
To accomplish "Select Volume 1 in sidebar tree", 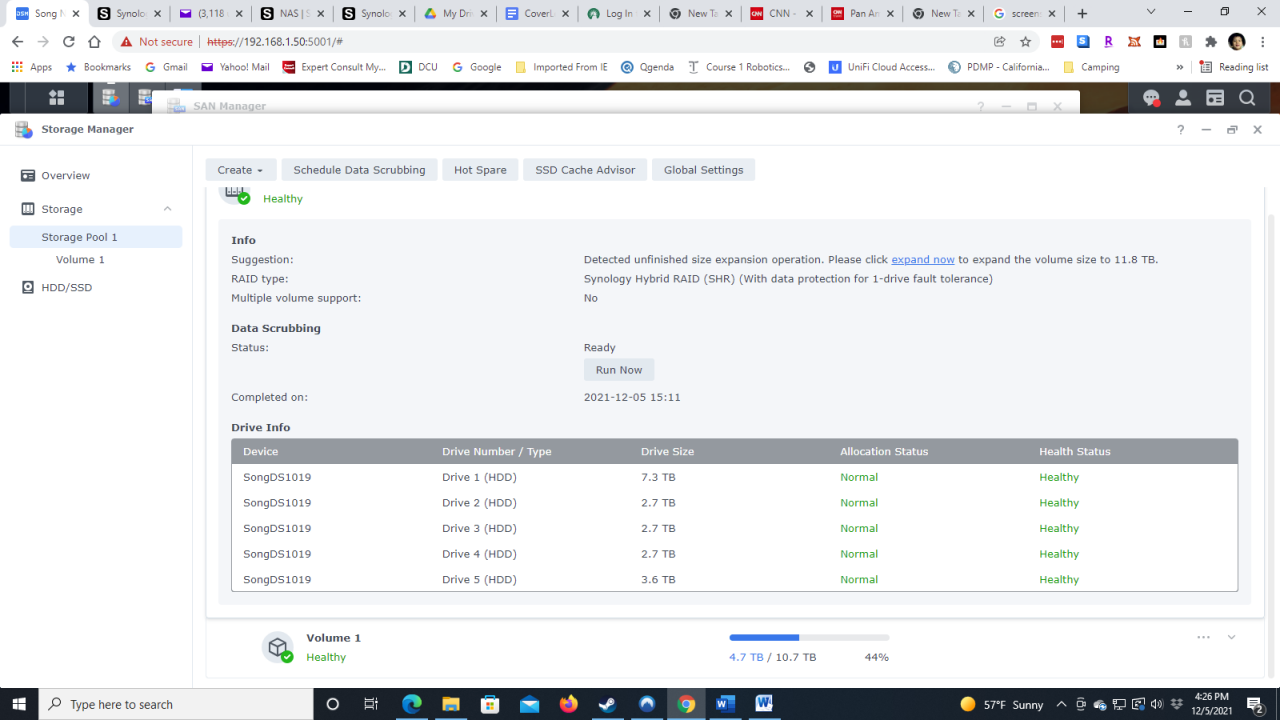I will click(80, 259).
